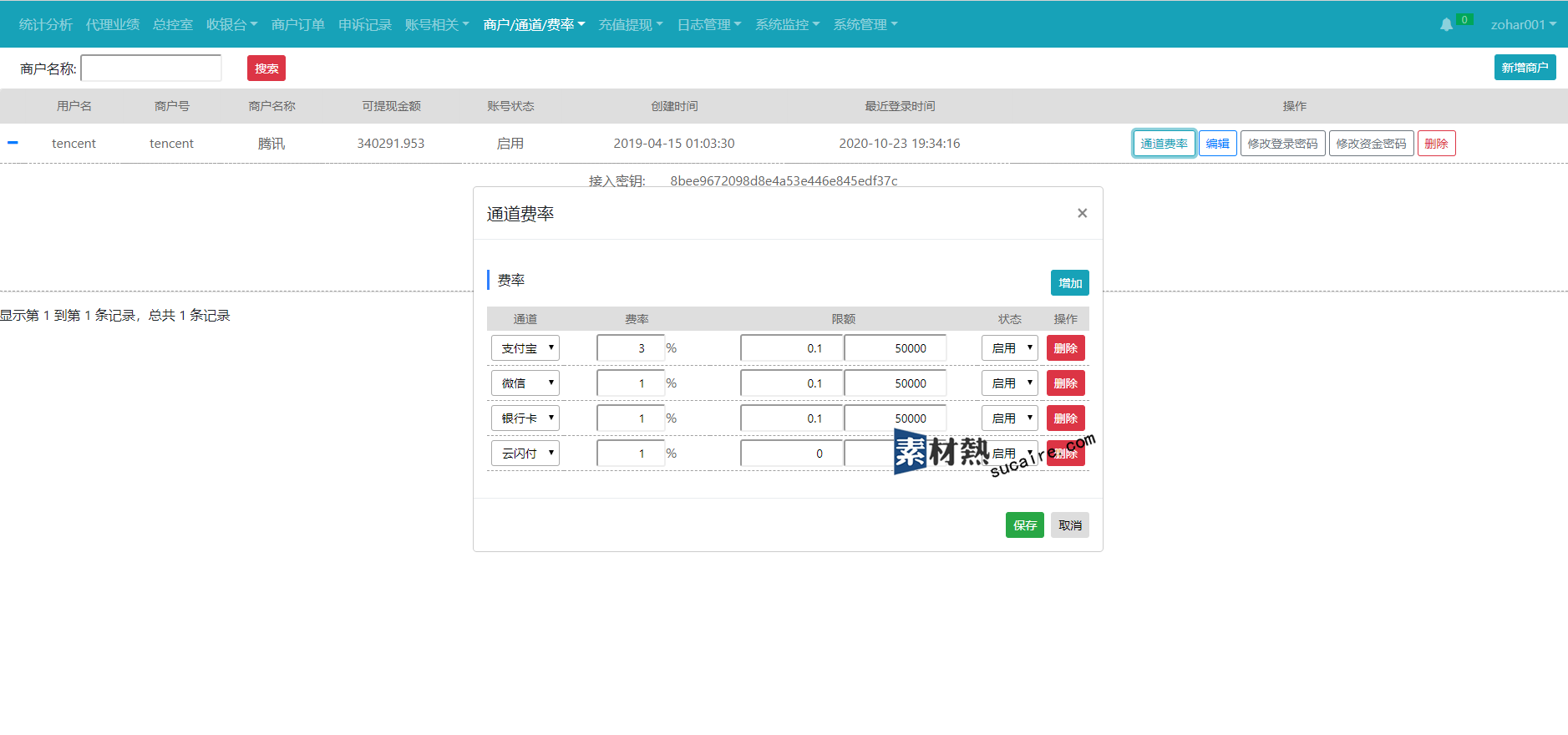Go to 商户订单 page

(298, 25)
